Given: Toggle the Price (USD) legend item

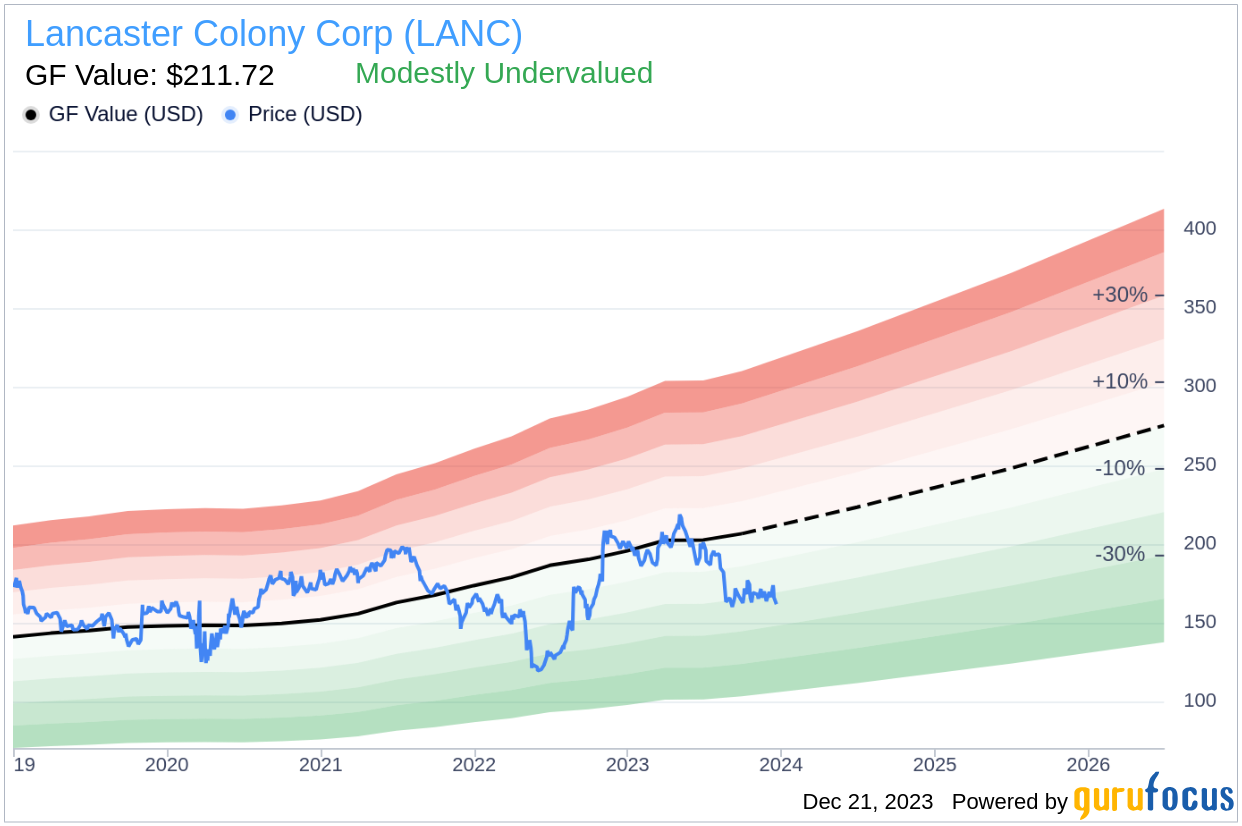Looking at the screenshot, I should click(293, 115).
